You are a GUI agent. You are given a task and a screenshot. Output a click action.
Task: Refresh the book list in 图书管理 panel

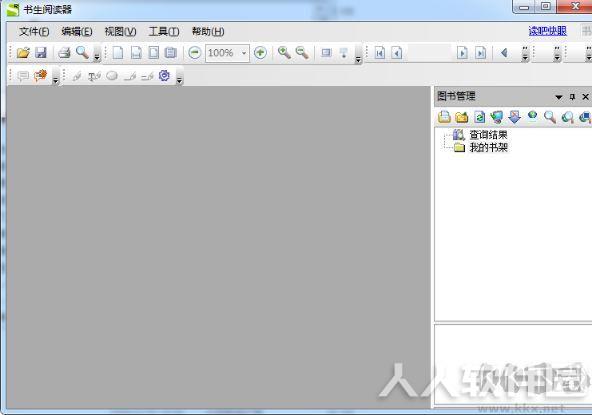coord(479,117)
